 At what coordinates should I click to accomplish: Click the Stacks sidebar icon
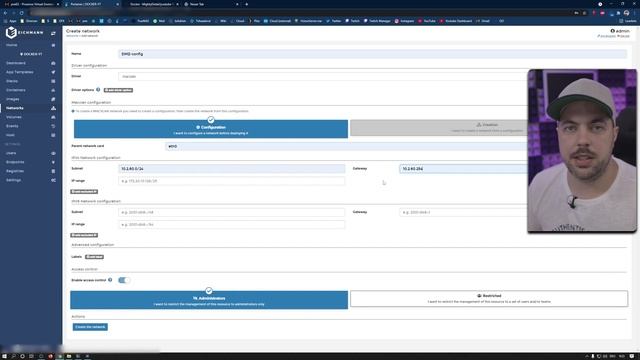tap(53, 81)
